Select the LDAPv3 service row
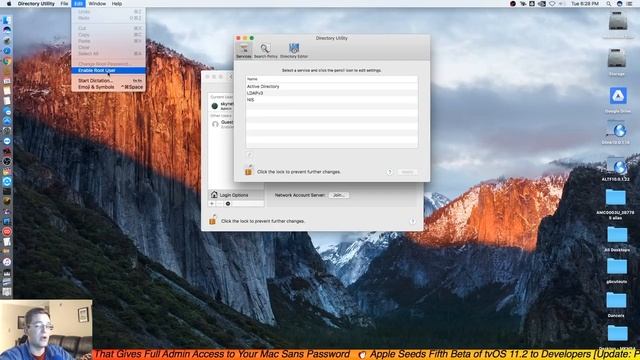640x360 pixels. 331,93
